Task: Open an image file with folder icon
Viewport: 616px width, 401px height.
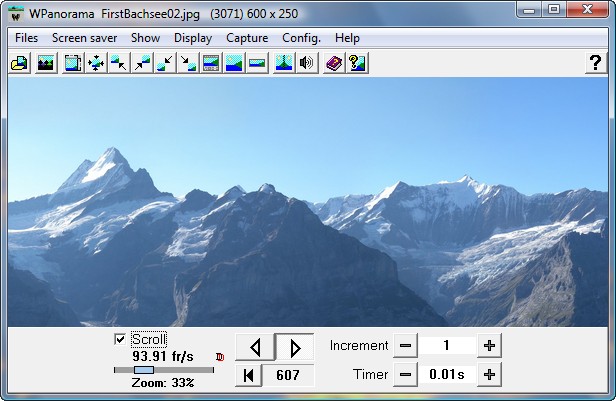Action: [19, 63]
